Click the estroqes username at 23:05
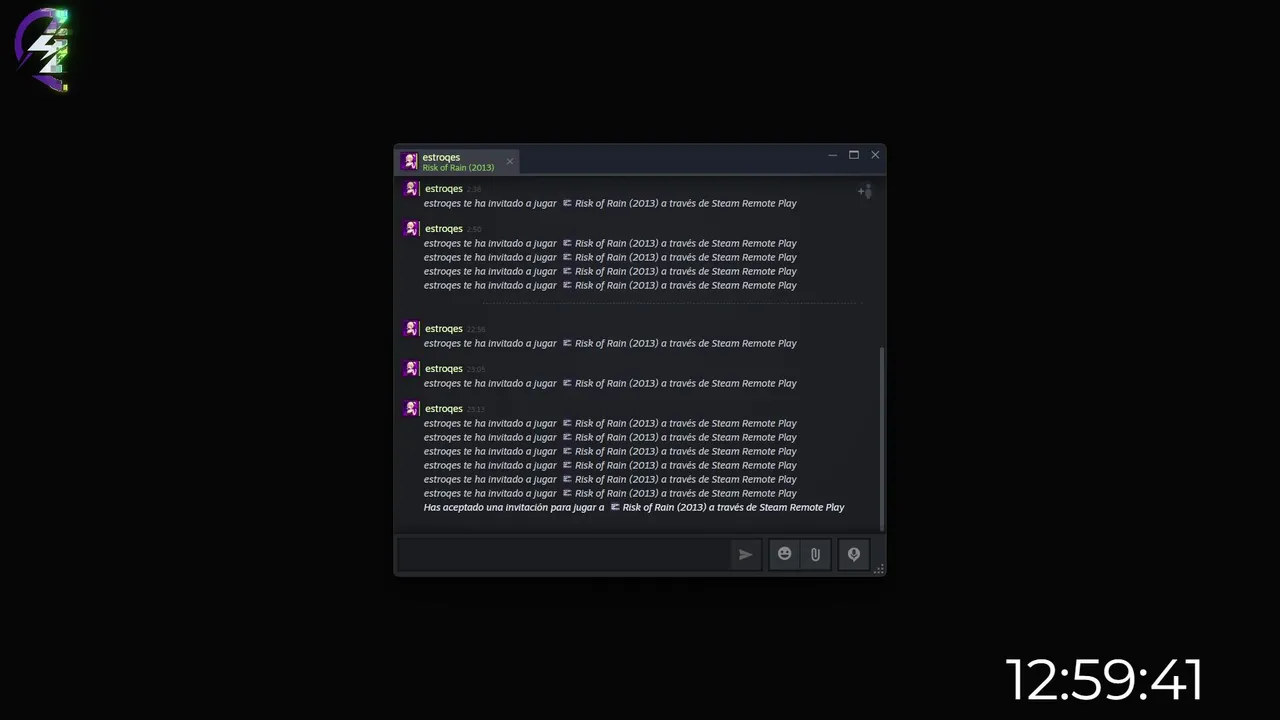 coord(443,369)
